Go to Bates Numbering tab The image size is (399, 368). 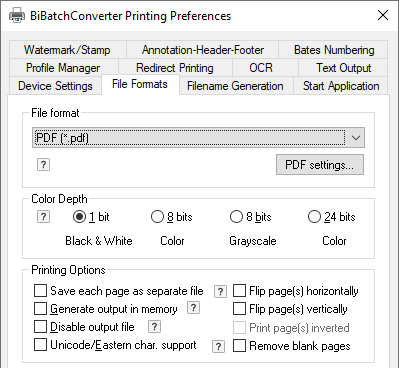[334, 50]
